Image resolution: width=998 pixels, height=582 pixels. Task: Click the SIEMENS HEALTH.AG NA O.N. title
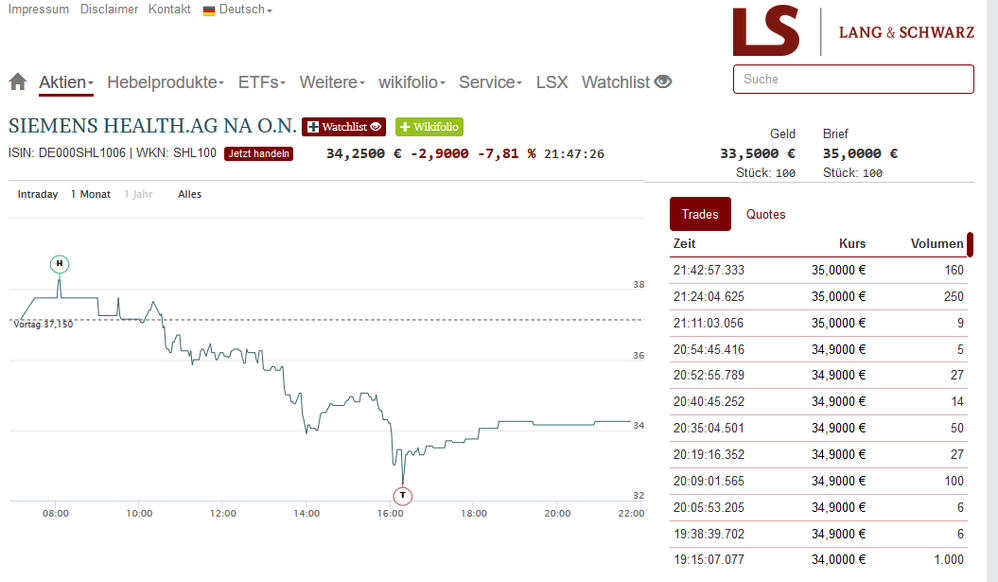coord(152,125)
